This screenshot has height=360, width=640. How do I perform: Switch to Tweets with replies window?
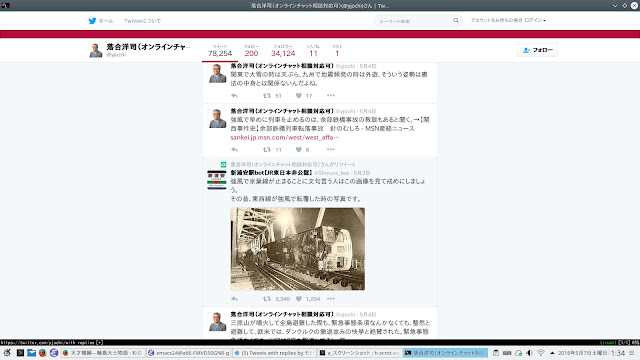click(275, 353)
